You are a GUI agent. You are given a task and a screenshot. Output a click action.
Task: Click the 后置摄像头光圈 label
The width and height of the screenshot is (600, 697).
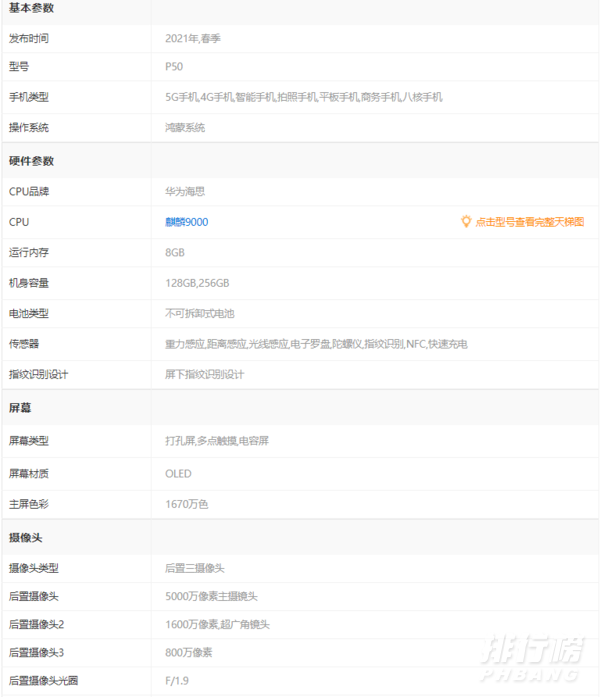(44, 681)
